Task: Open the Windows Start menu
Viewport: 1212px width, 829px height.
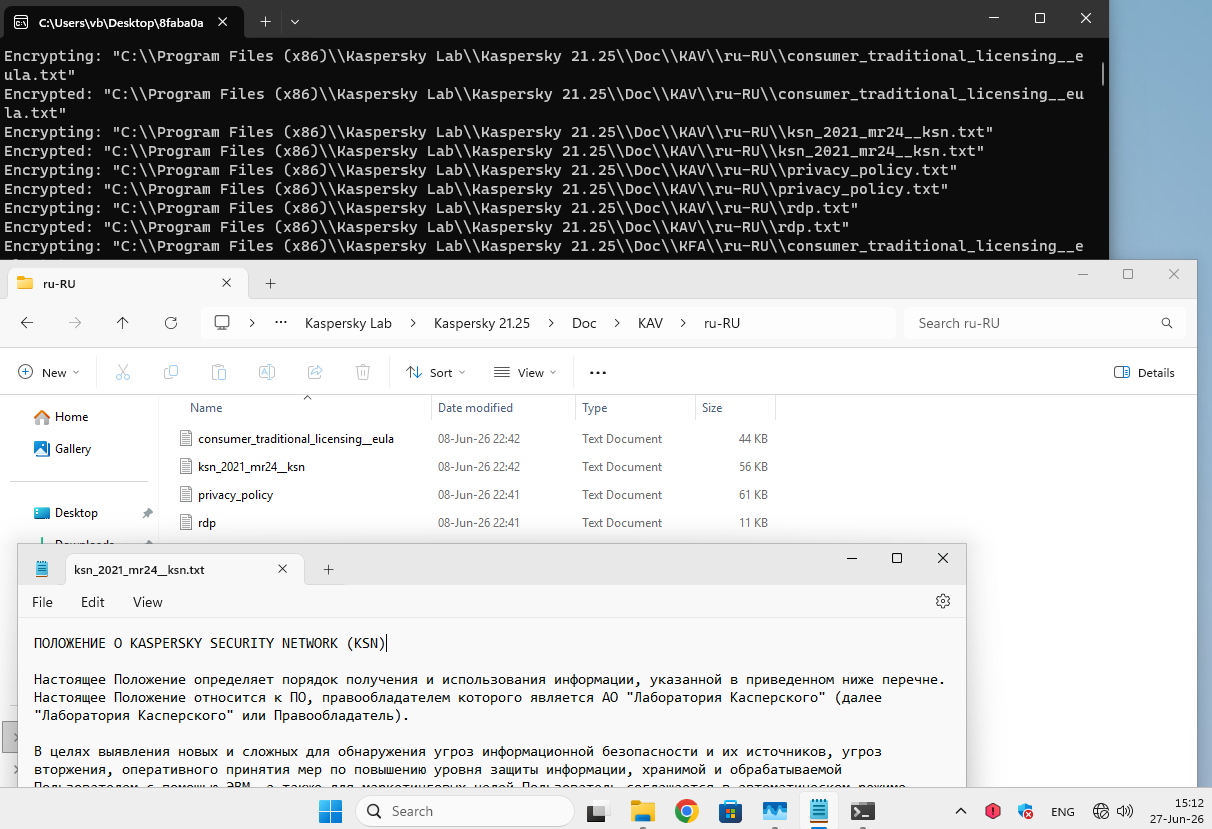Action: coord(330,810)
